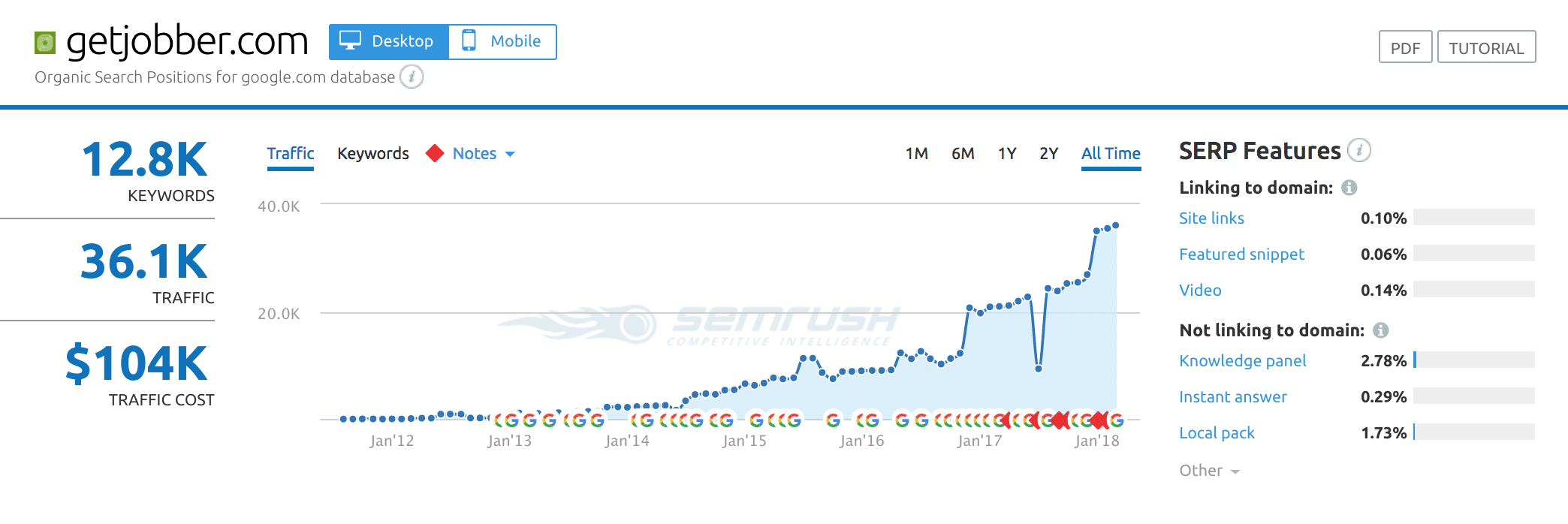Click the low dip data point in 2017
The width and height of the screenshot is (1568, 524).
coord(1039,369)
